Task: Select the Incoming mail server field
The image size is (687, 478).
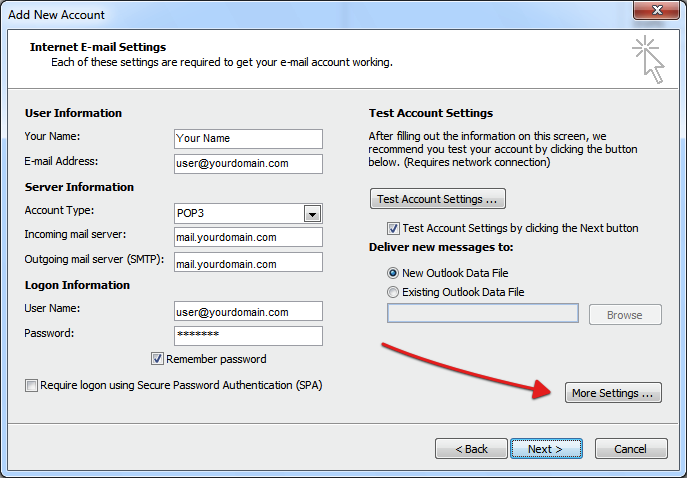Action: (x=248, y=237)
